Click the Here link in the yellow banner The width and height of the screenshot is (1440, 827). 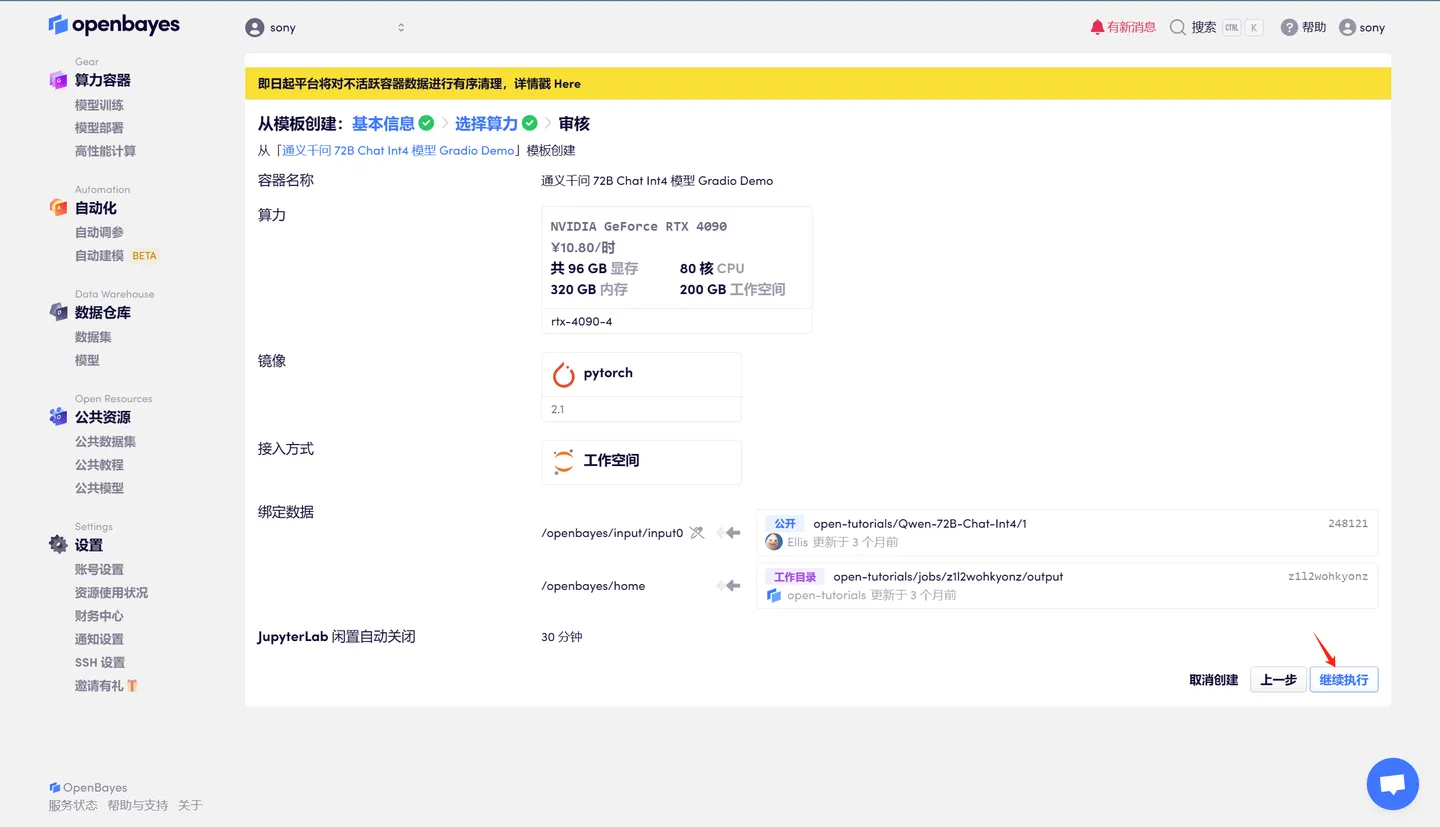tap(567, 84)
